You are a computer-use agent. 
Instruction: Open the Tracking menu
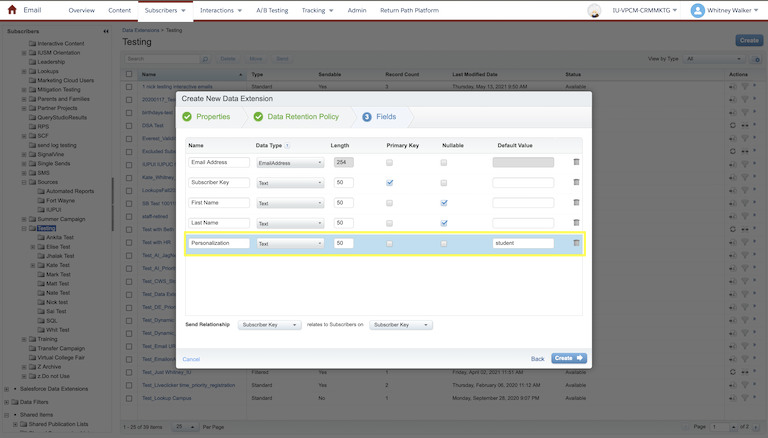pos(317,10)
